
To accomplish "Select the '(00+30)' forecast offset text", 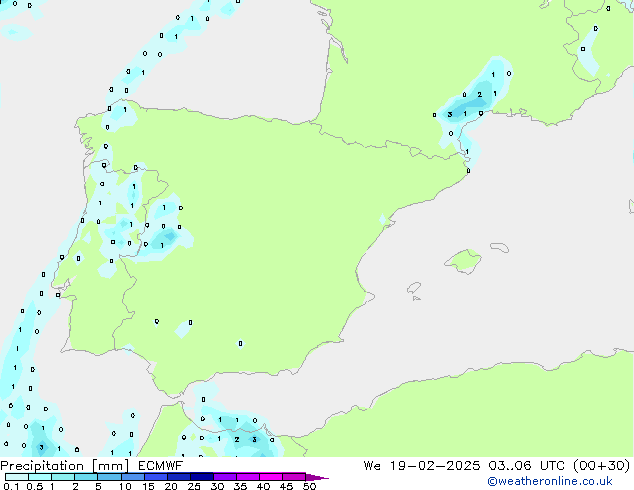I will [602, 466].
